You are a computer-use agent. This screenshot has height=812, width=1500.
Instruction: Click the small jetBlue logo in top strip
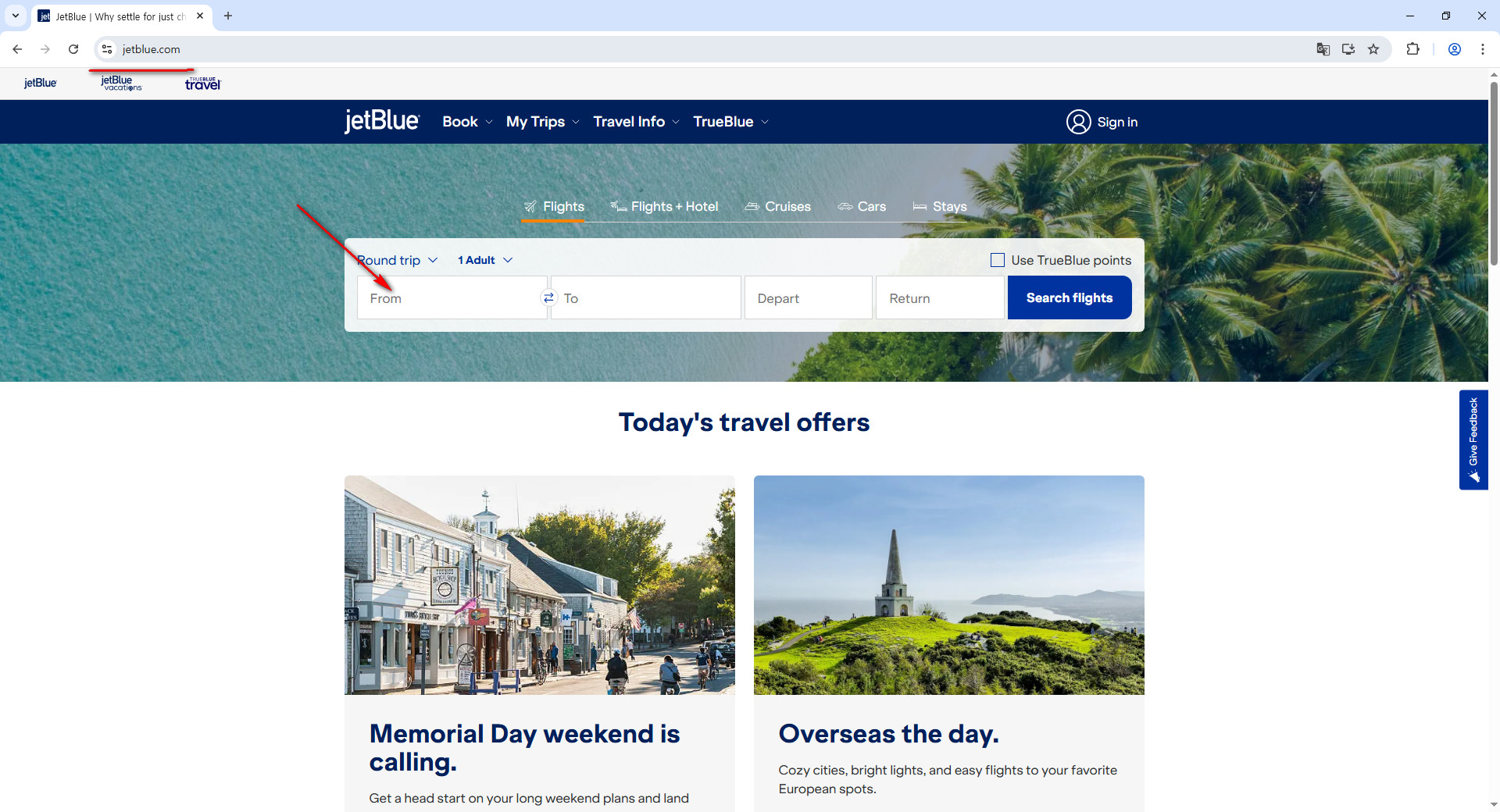click(x=41, y=83)
